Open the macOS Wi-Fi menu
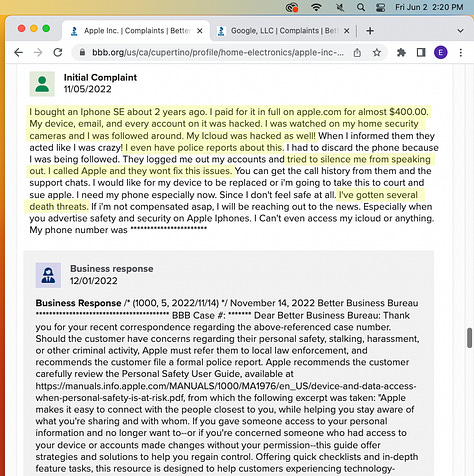The width and height of the screenshot is (474, 476). tap(316, 7)
